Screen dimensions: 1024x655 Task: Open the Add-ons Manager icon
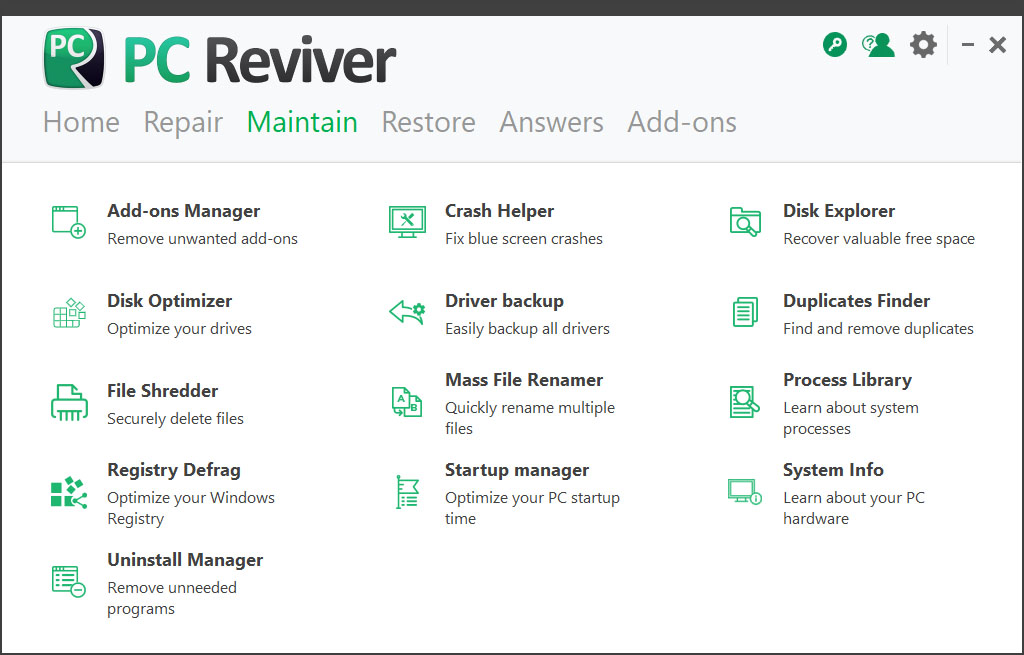point(68,221)
